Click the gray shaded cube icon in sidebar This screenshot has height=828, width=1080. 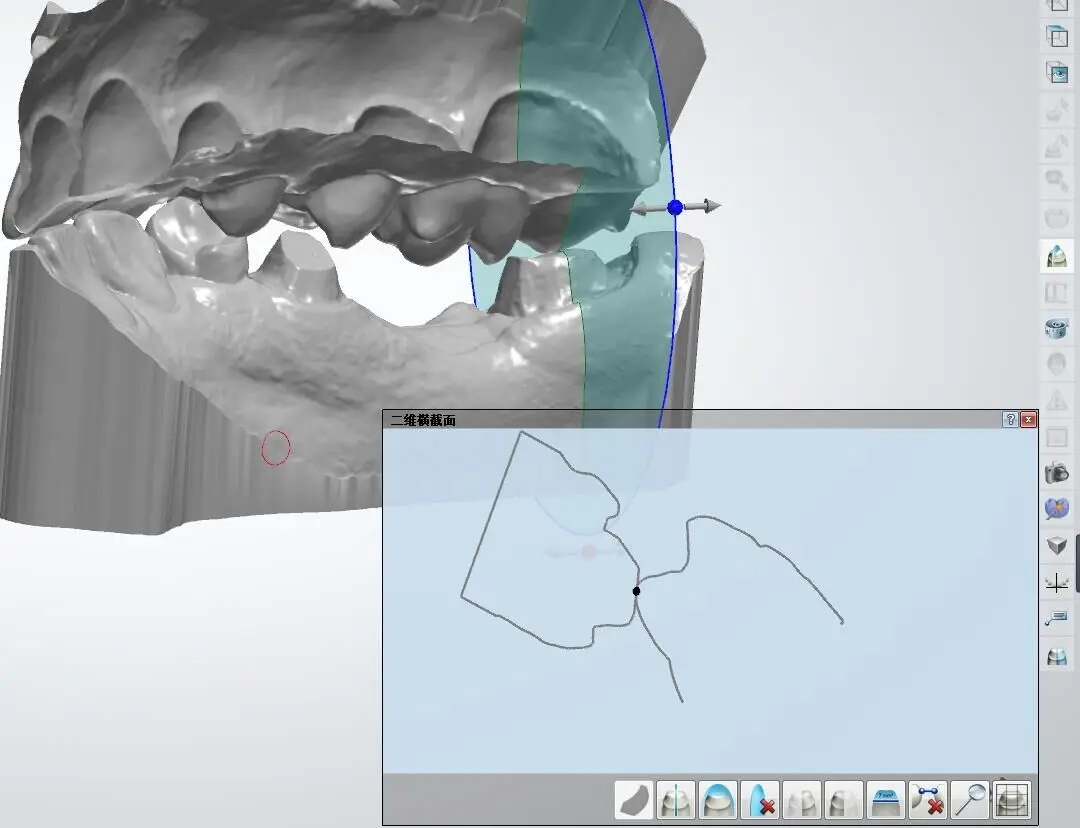pos(1057,546)
